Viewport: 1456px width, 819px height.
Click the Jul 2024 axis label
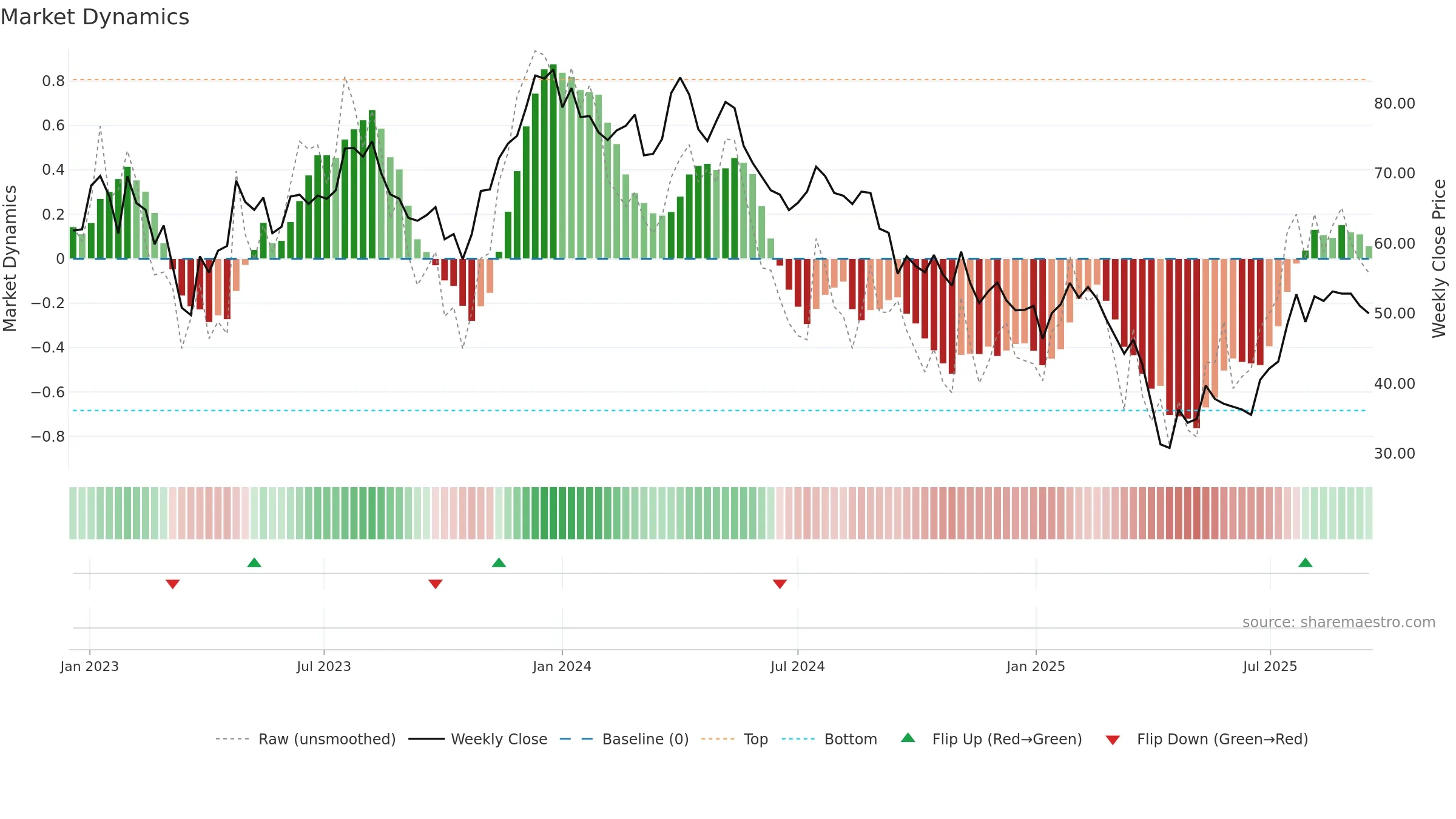point(797,666)
